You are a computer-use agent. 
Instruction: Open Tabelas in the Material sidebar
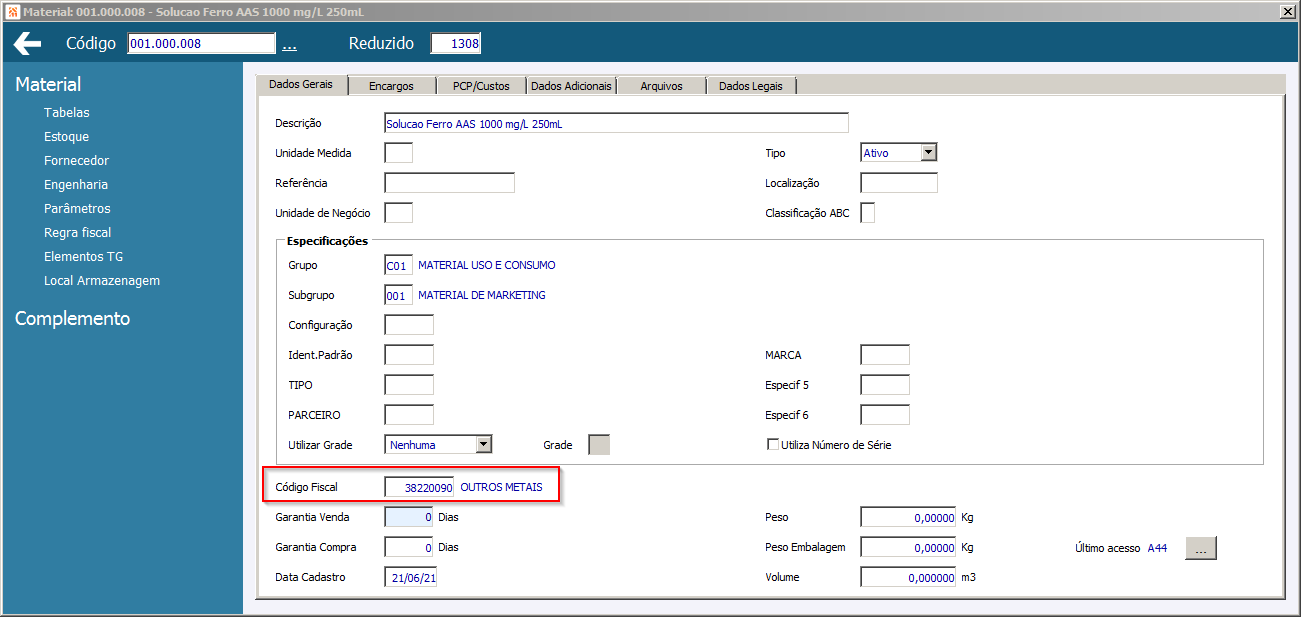67,113
